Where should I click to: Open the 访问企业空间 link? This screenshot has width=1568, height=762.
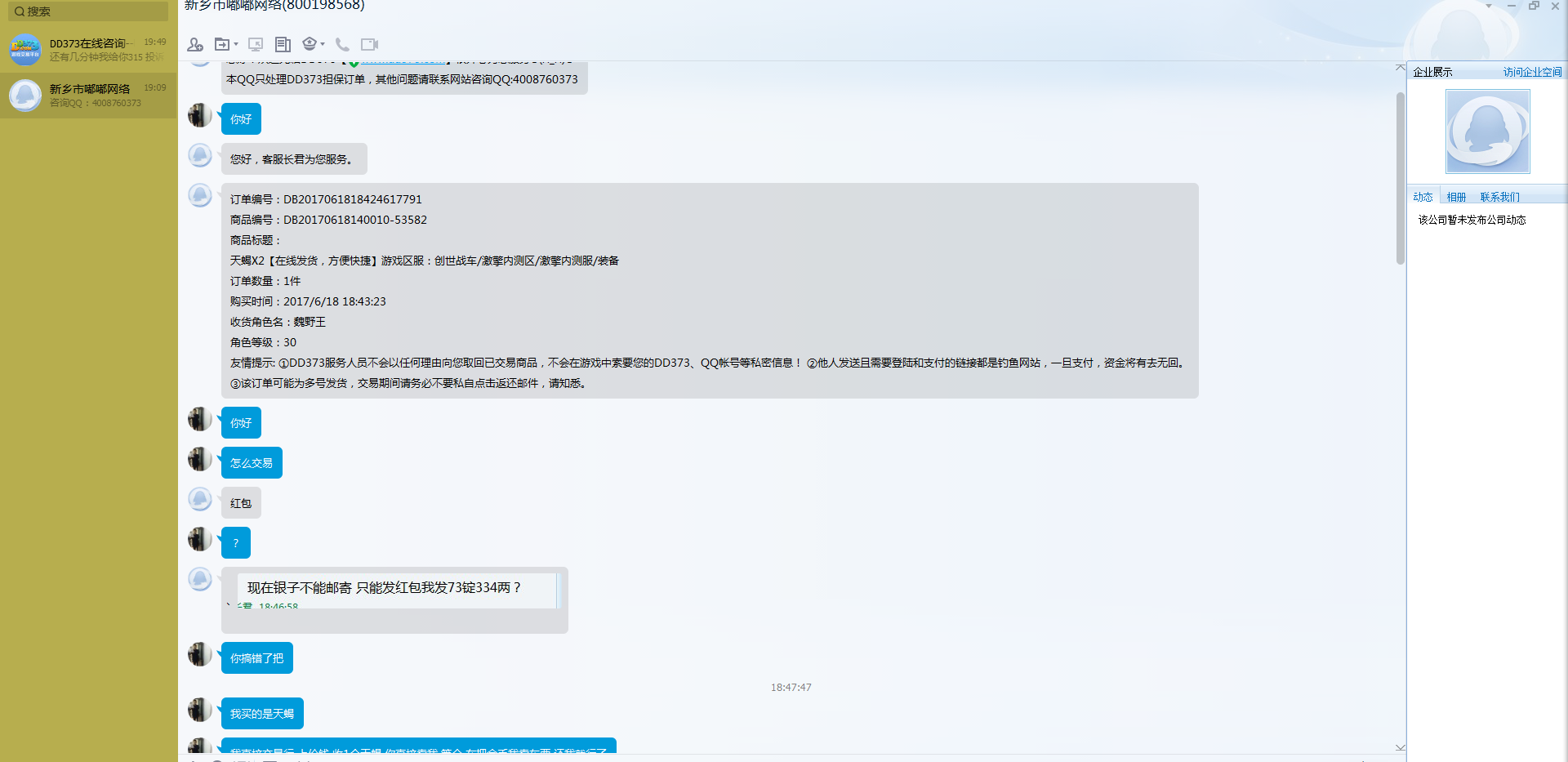point(1532,72)
